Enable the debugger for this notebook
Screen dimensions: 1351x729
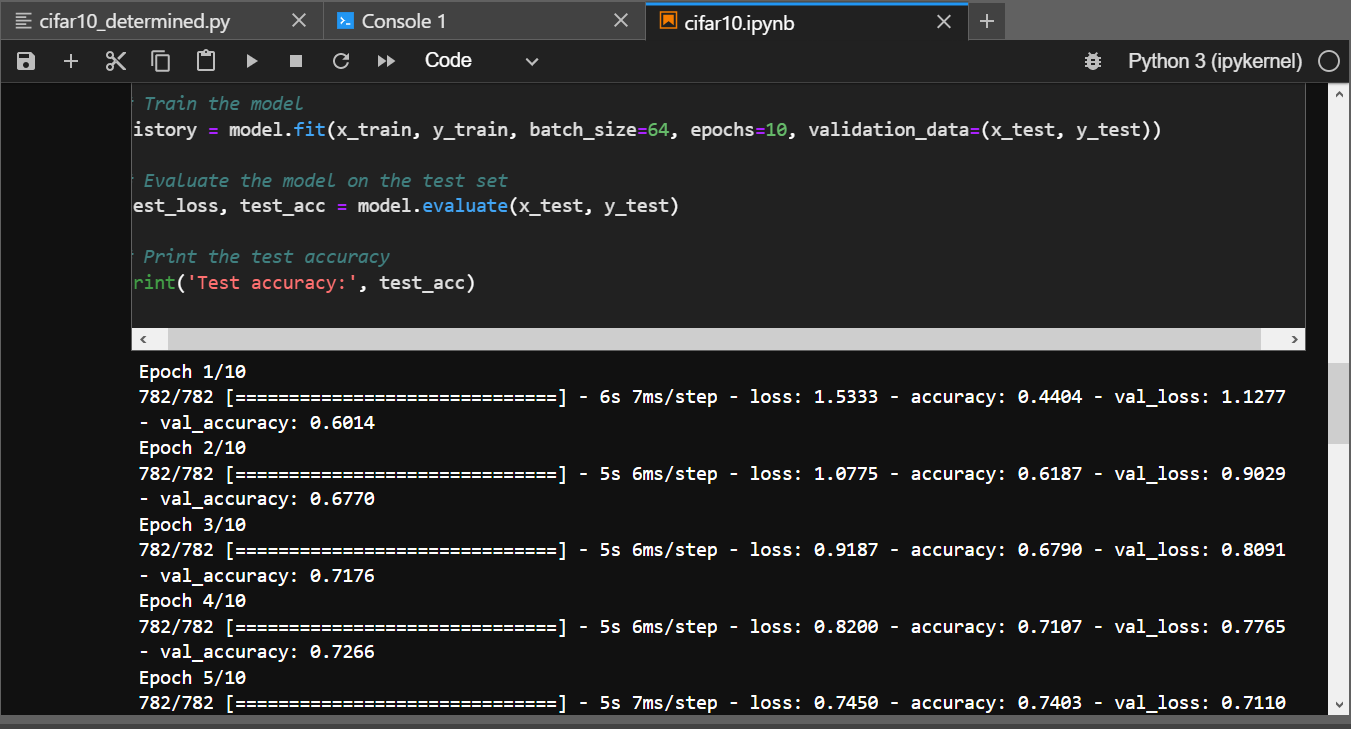1092,60
